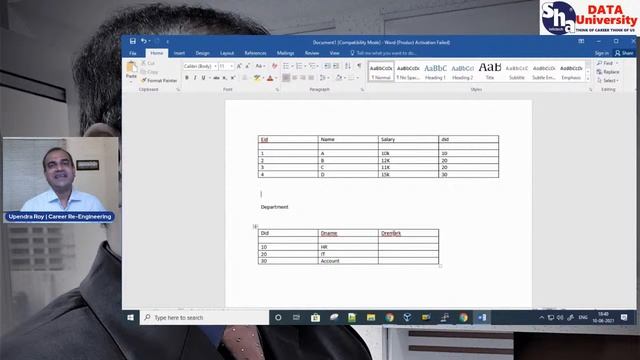This screenshot has height=360, width=640.
Task: Toggle Underline formatting
Action: [203, 78]
